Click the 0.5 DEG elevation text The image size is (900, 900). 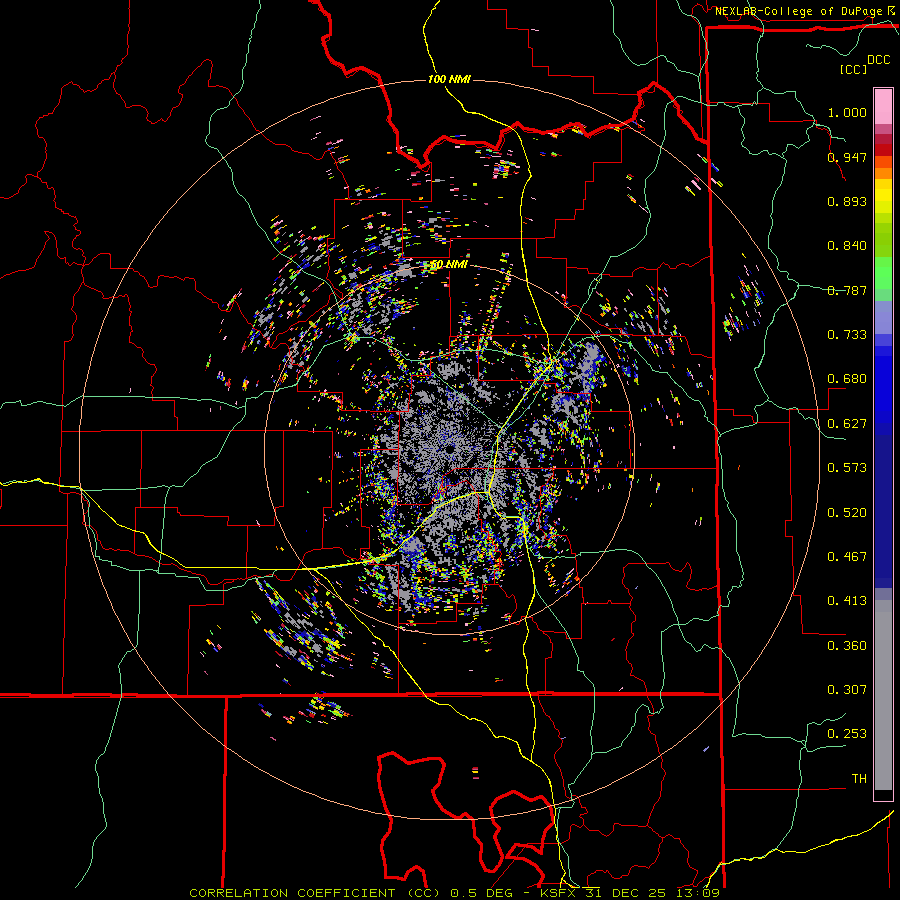tap(482, 893)
